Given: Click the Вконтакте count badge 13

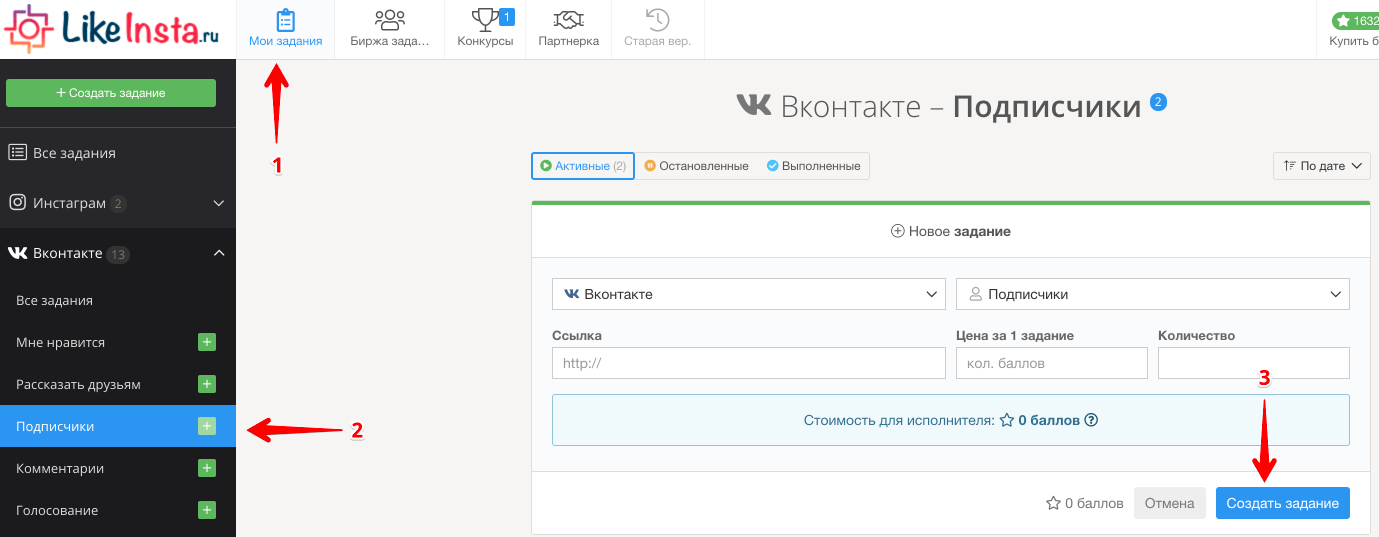Looking at the screenshot, I should (x=118, y=254).
